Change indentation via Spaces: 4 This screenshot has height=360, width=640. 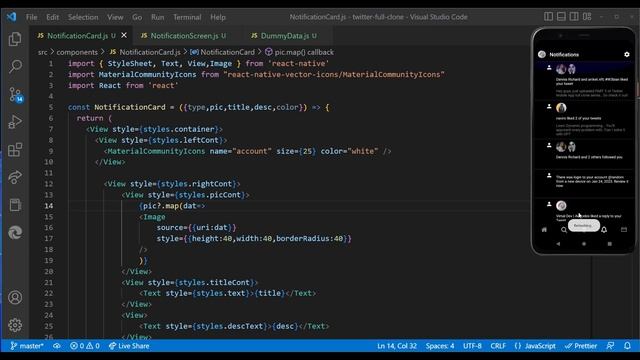pyautogui.click(x=440, y=346)
